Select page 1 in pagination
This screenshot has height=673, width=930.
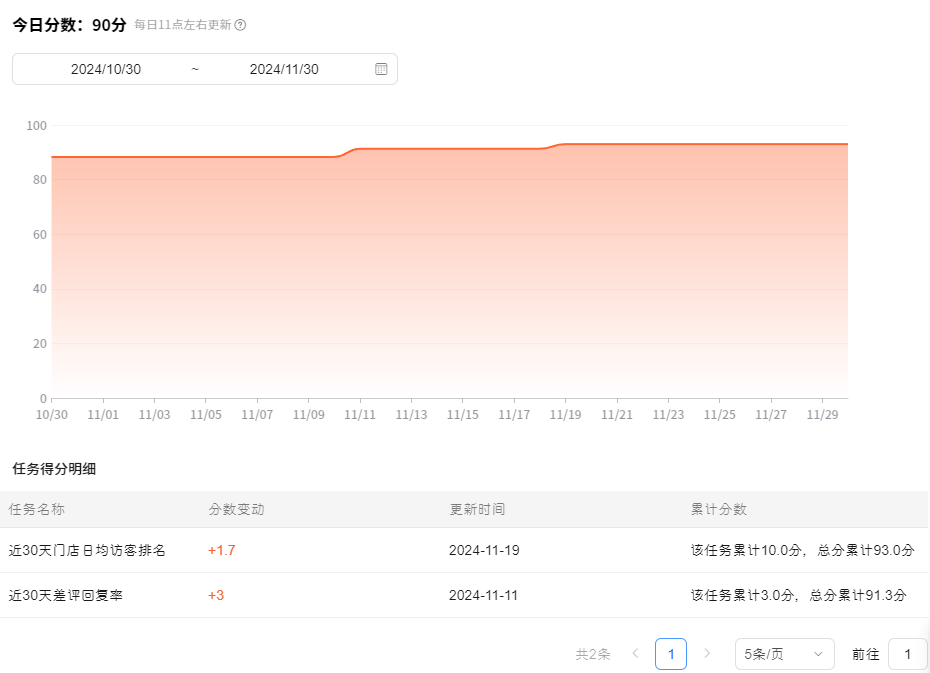point(671,654)
